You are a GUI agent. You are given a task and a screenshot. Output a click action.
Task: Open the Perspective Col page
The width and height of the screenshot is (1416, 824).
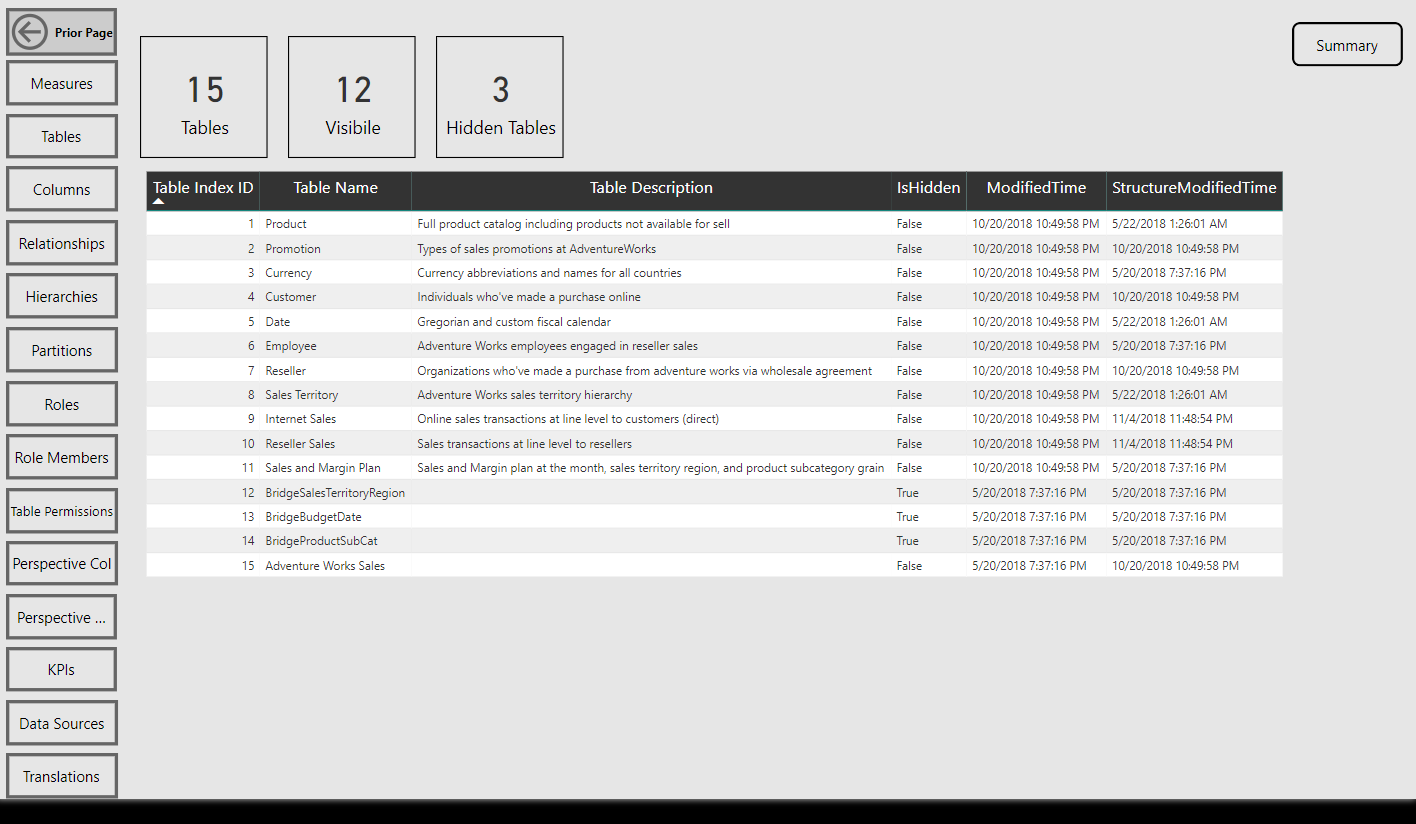coord(61,563)
